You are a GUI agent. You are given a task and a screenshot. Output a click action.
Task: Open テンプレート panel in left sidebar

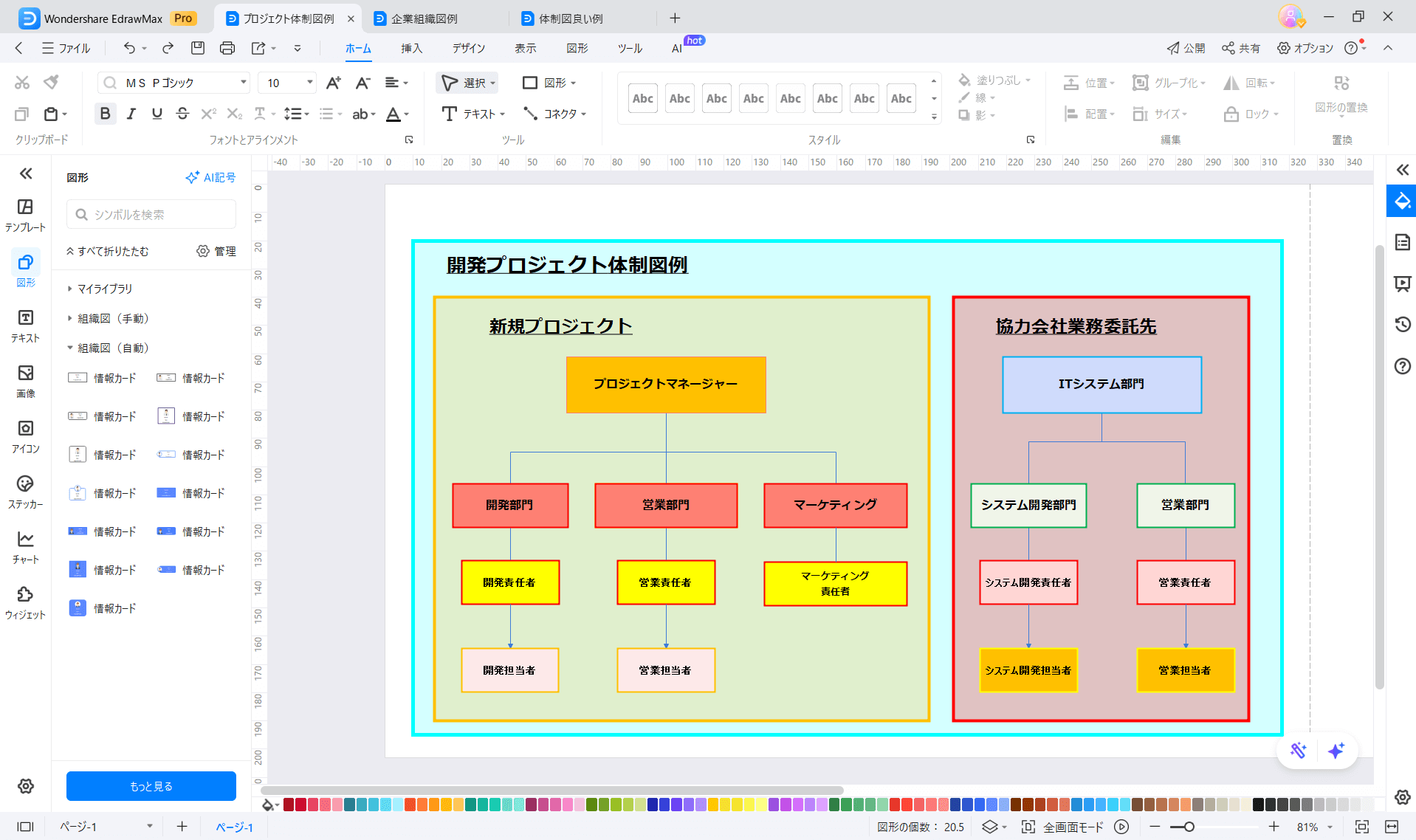coord(26,215)
